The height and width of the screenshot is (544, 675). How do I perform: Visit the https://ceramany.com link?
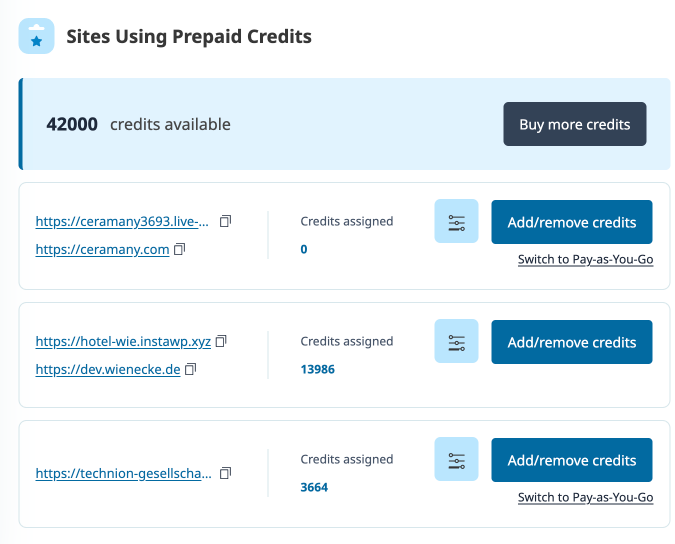pyautogui.click(x=102, y=249)
